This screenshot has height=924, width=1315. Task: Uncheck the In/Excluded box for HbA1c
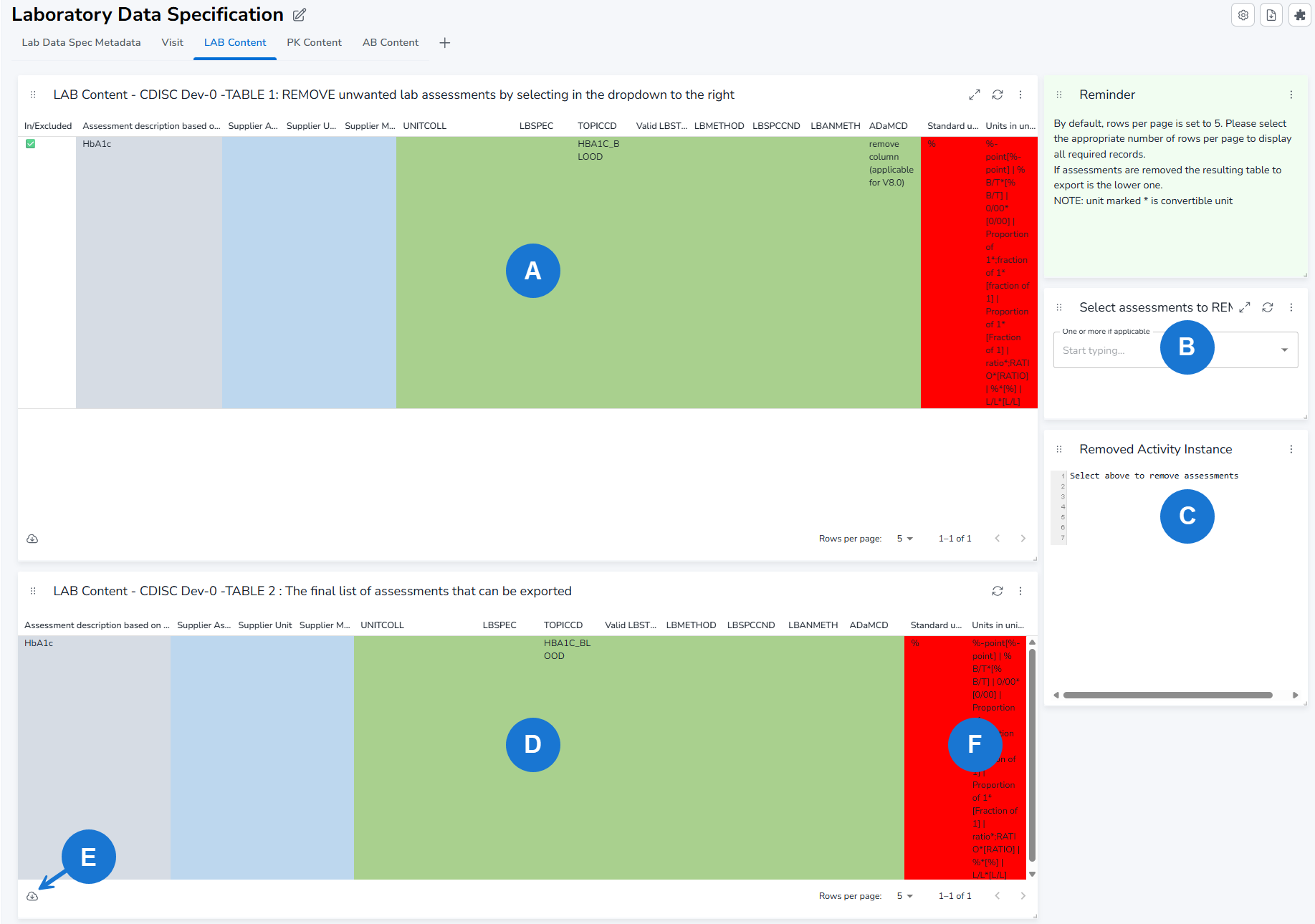30,144
